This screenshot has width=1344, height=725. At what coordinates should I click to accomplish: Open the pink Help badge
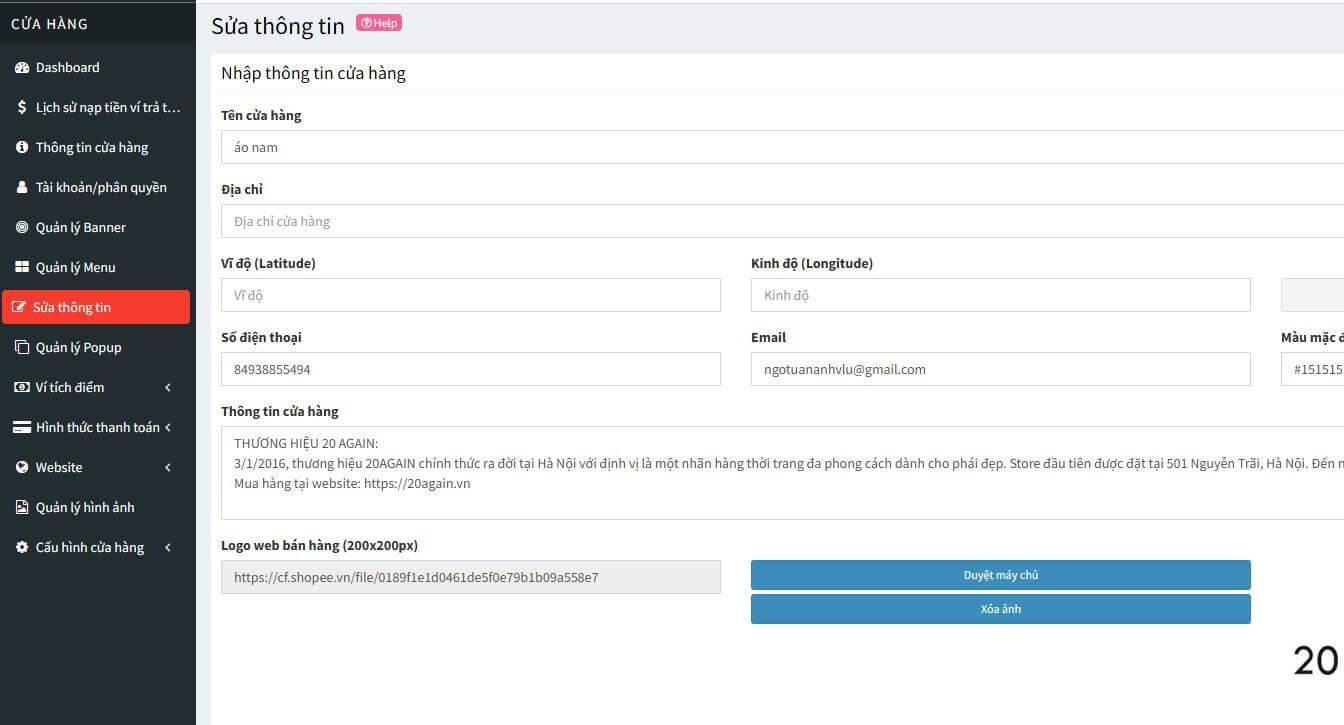point(379,23)
